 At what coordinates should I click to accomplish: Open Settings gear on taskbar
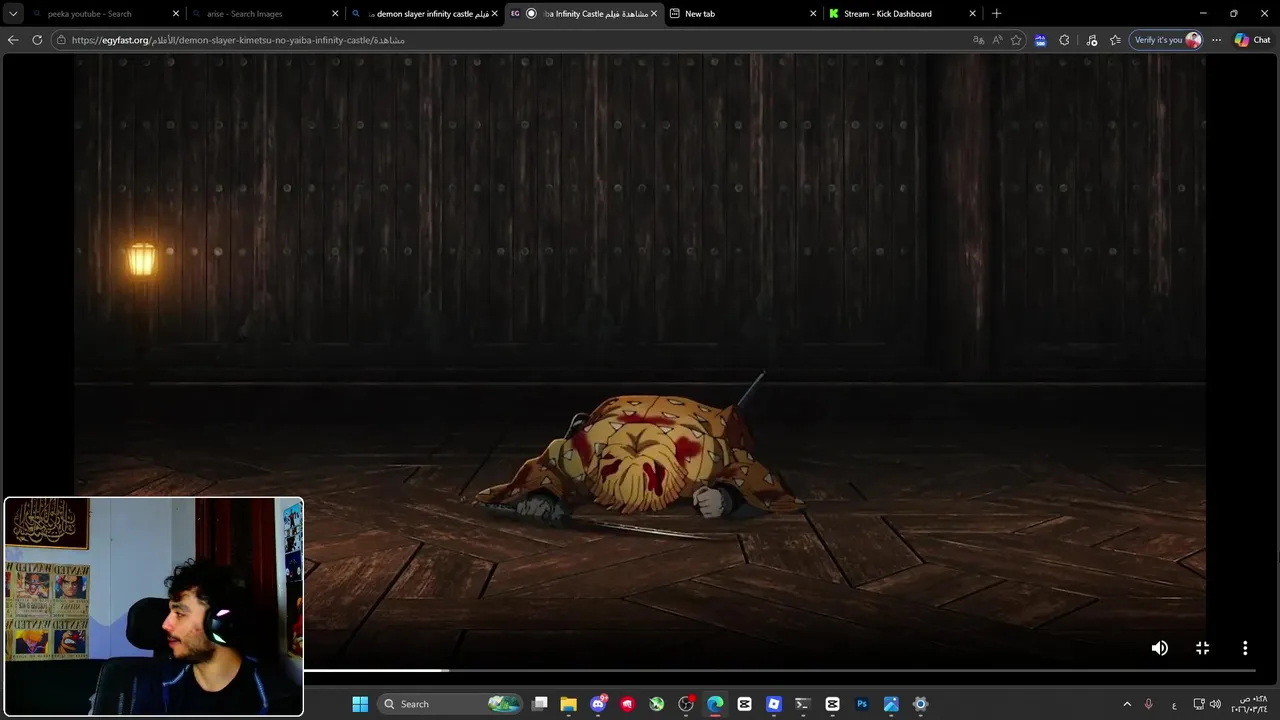click(x=921, y=704)
